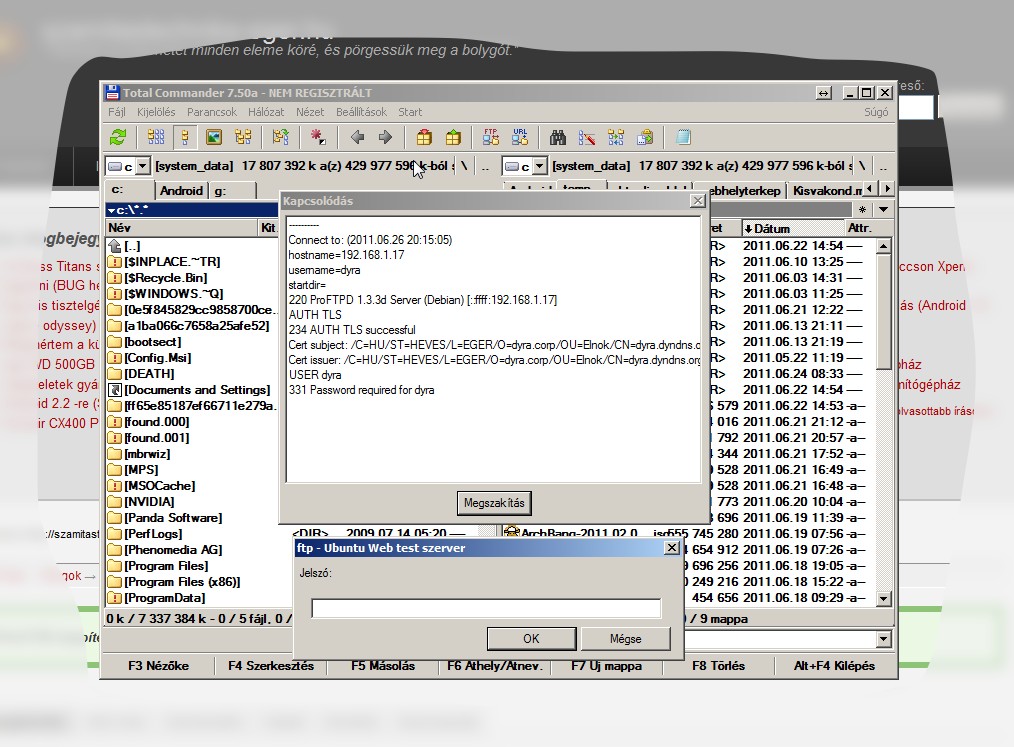Click the F7 Új mappa button

coord(607,666)
